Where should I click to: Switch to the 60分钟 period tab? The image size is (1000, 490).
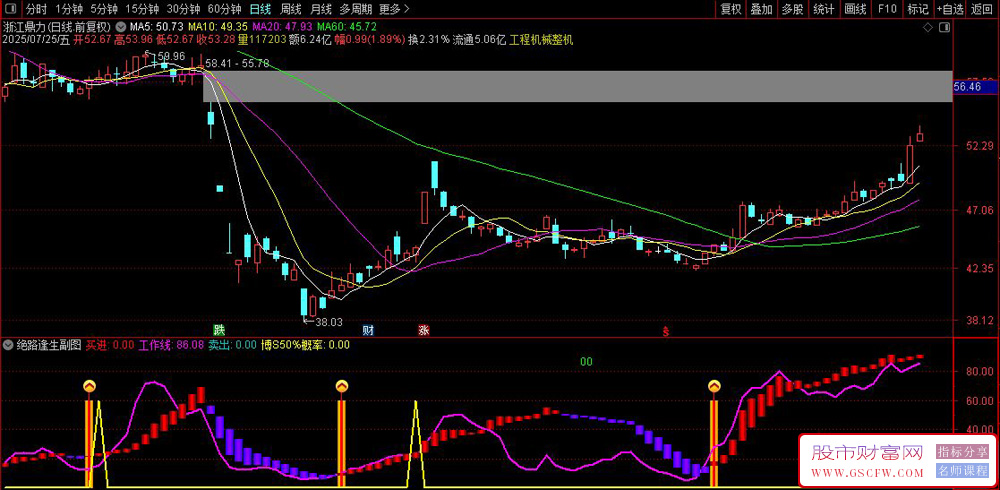point(224,9)
